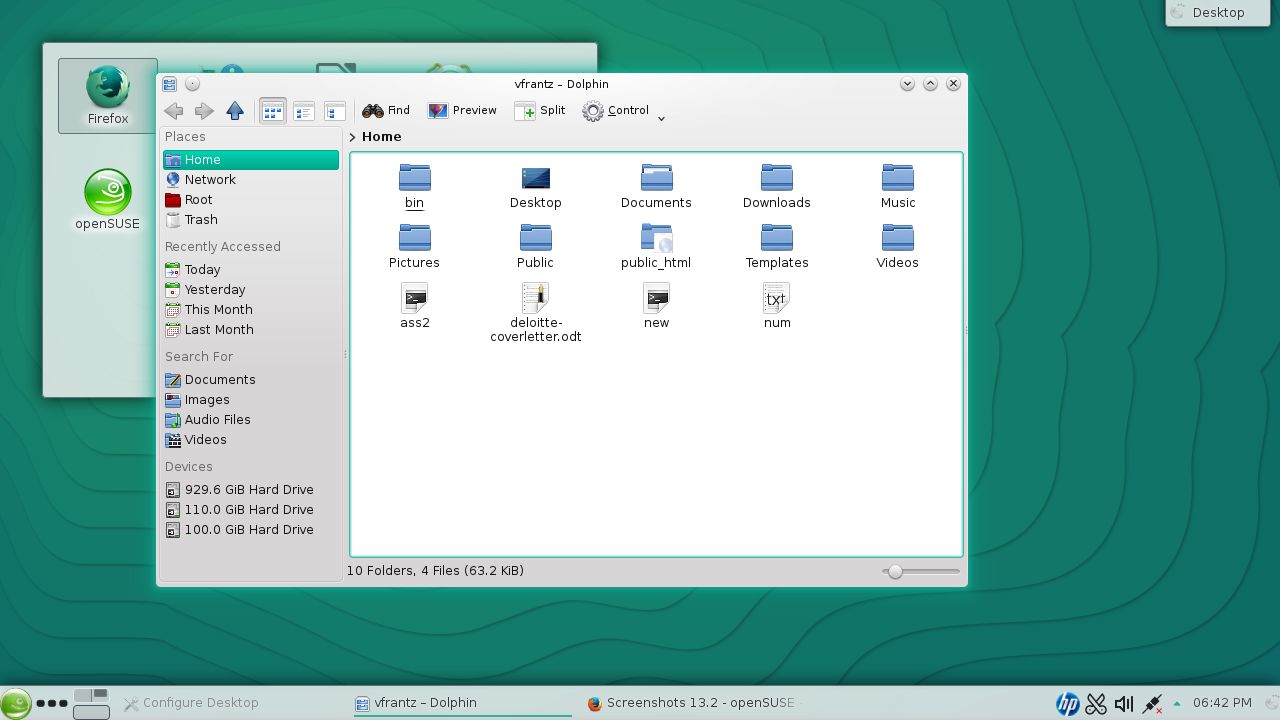This screenshot has width=1280, height=720.
Task: Click the Back navigation arrow
Action: (174, 111)
